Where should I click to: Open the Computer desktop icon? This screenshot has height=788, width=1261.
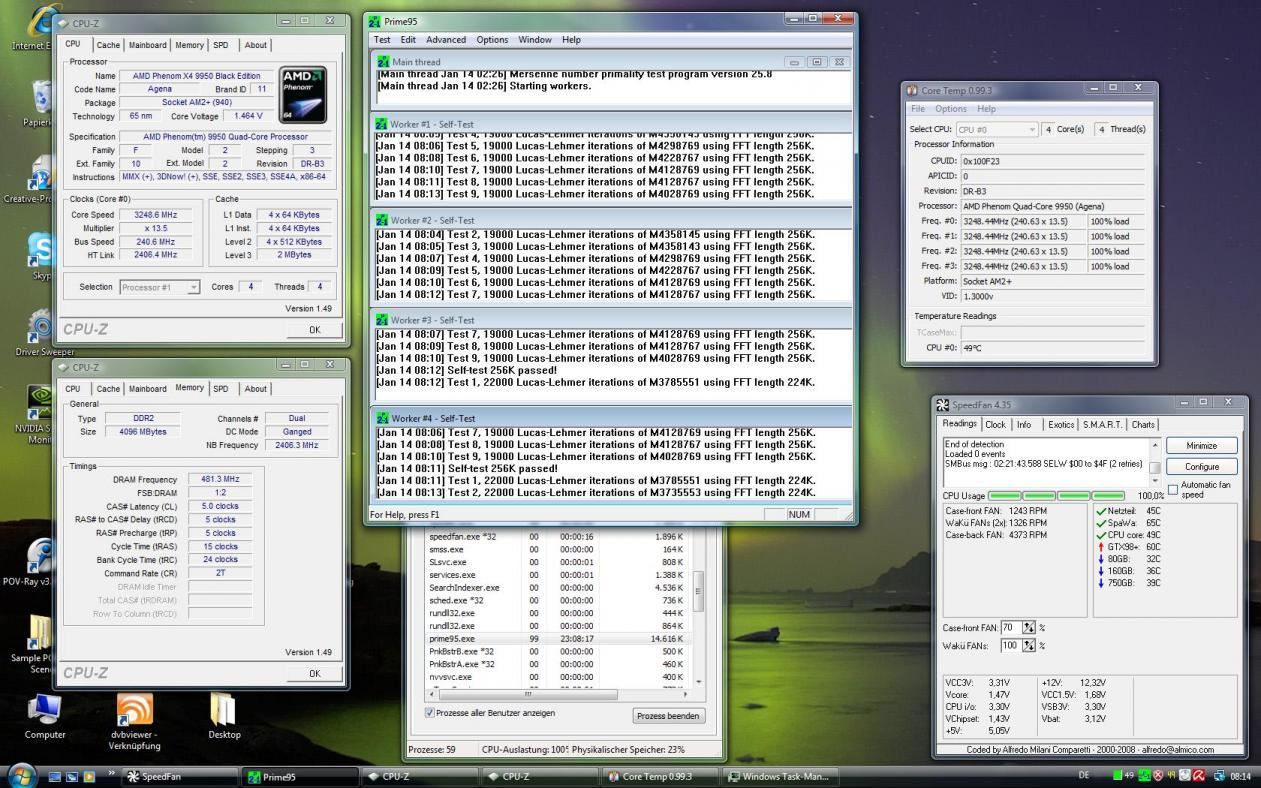[x=44, y=709]
